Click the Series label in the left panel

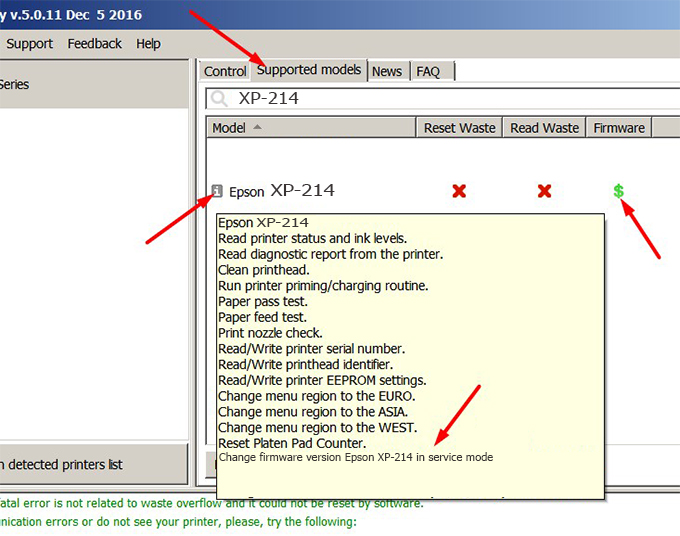[14, 85]
